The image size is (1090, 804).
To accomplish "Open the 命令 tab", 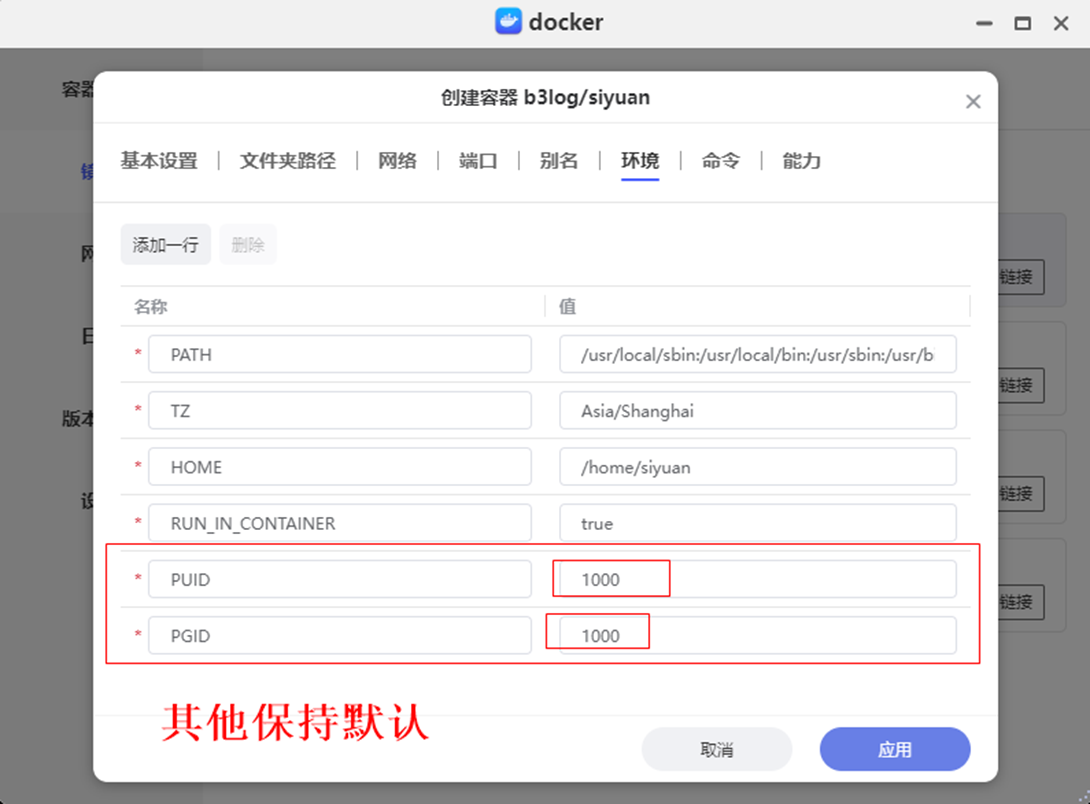I will pyautogui.click(x=721, y=161).
